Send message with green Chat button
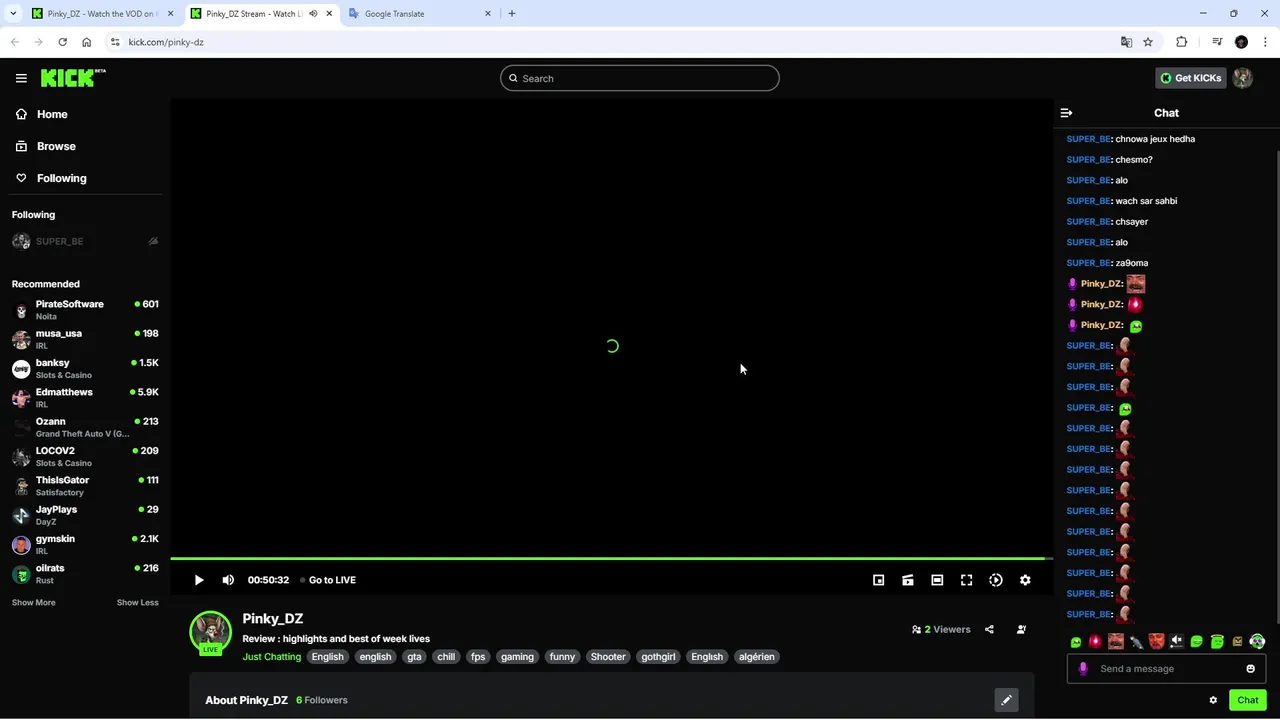Screen dimensions: 1280x720 tap(1247, 700)
